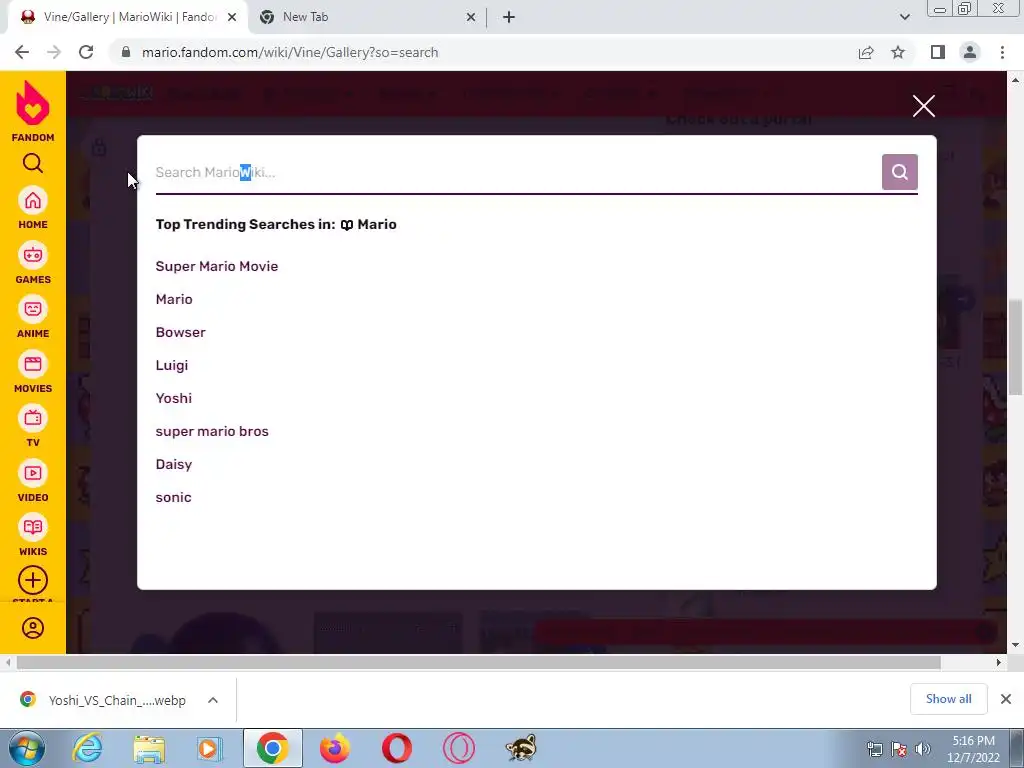Expand the tab search chevron
Viewport: 1024px width, 768px height.
[x=904, y=17]
